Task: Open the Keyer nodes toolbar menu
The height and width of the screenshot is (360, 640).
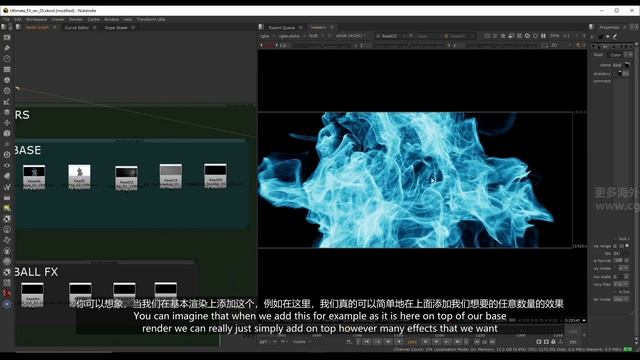Action: 7,102
